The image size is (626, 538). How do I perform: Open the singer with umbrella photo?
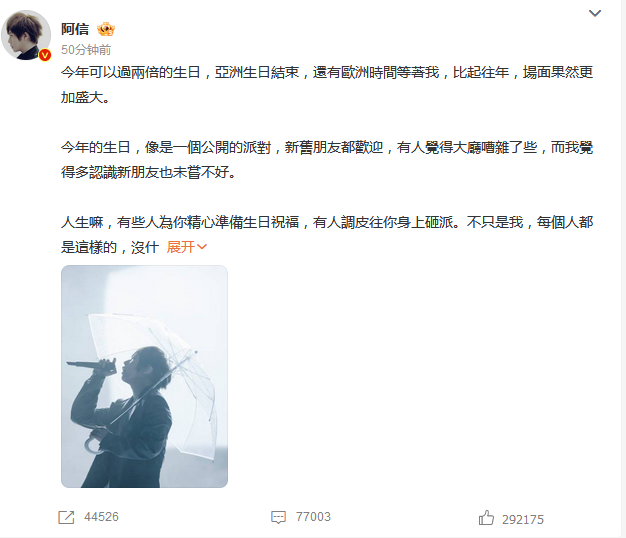click(145, 376)
